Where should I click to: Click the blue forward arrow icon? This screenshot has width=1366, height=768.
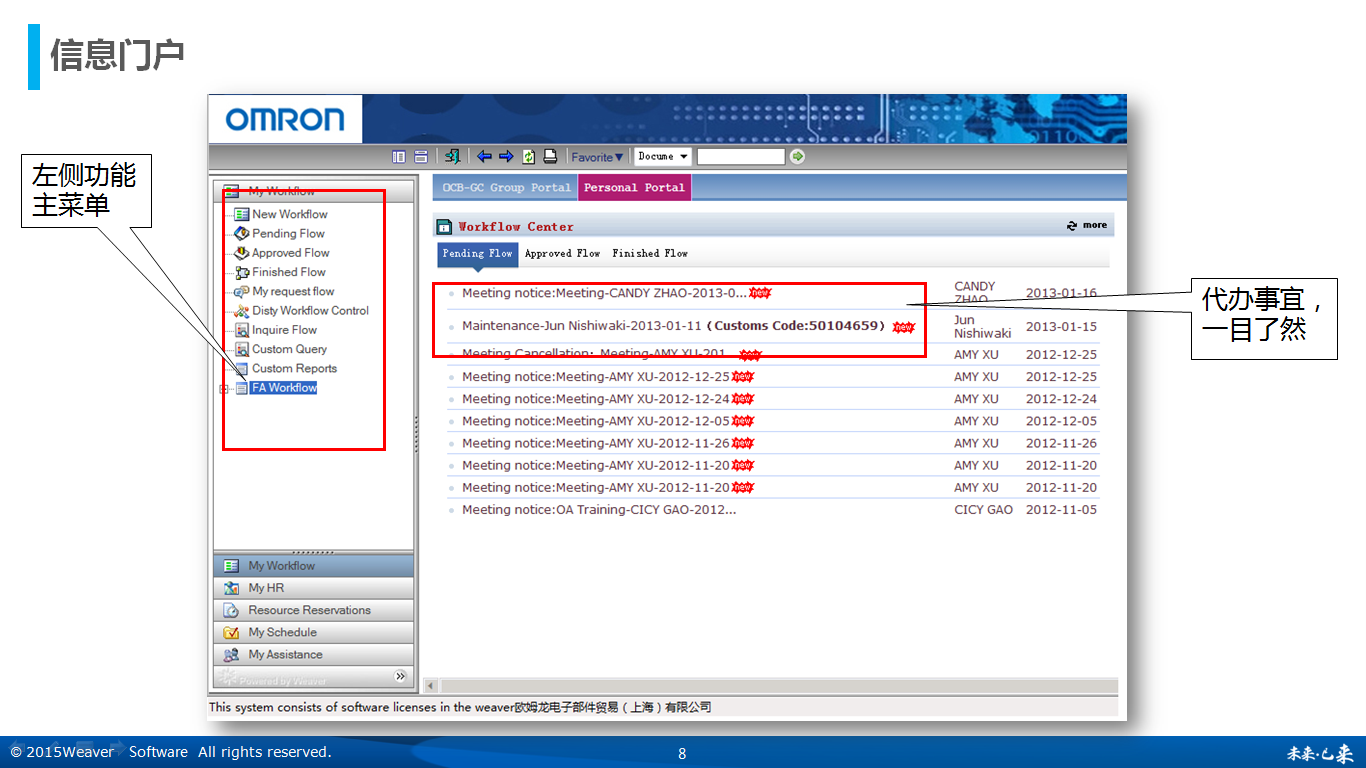coord(505,157)
